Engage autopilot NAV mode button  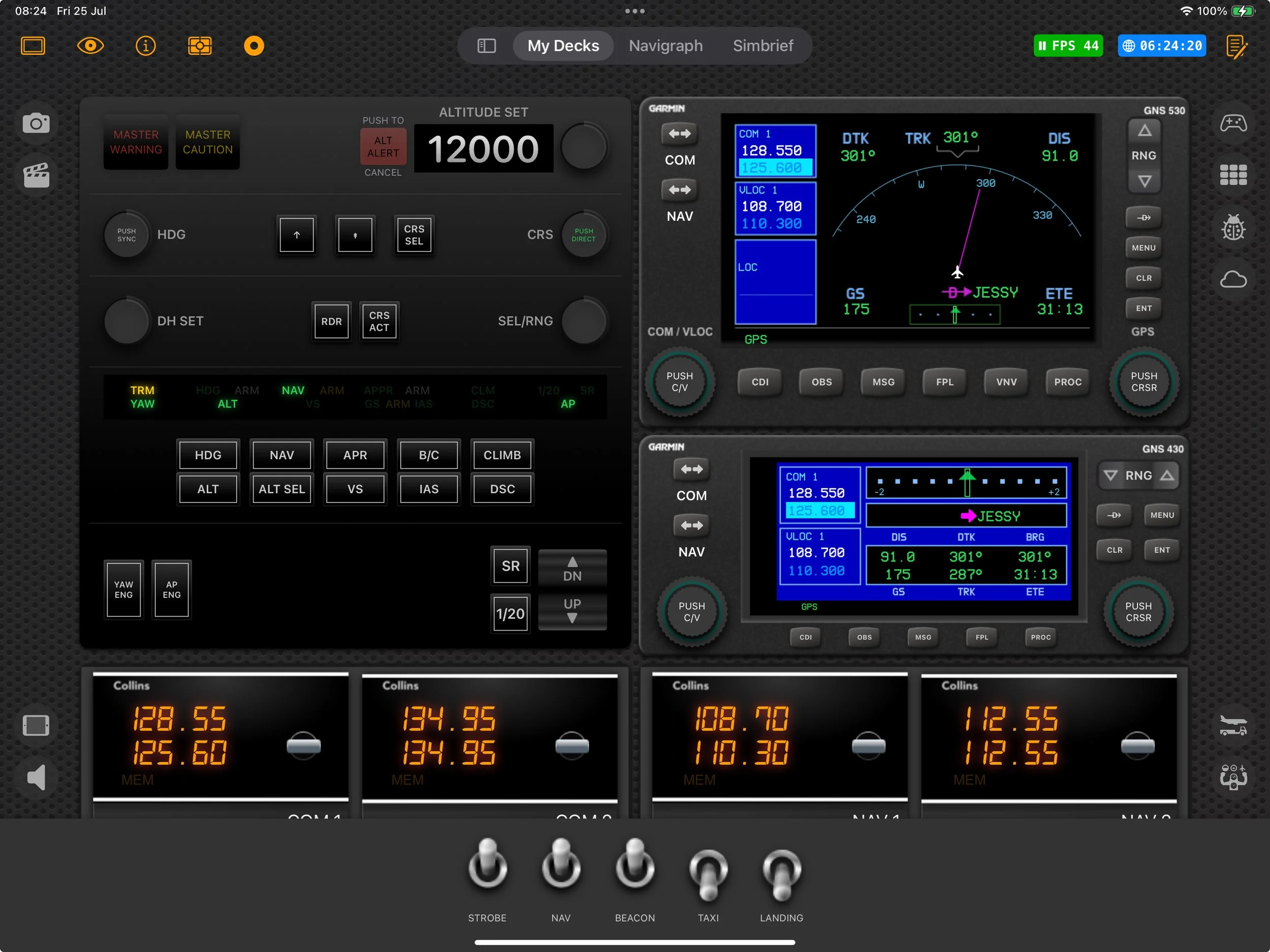point(281,455)
